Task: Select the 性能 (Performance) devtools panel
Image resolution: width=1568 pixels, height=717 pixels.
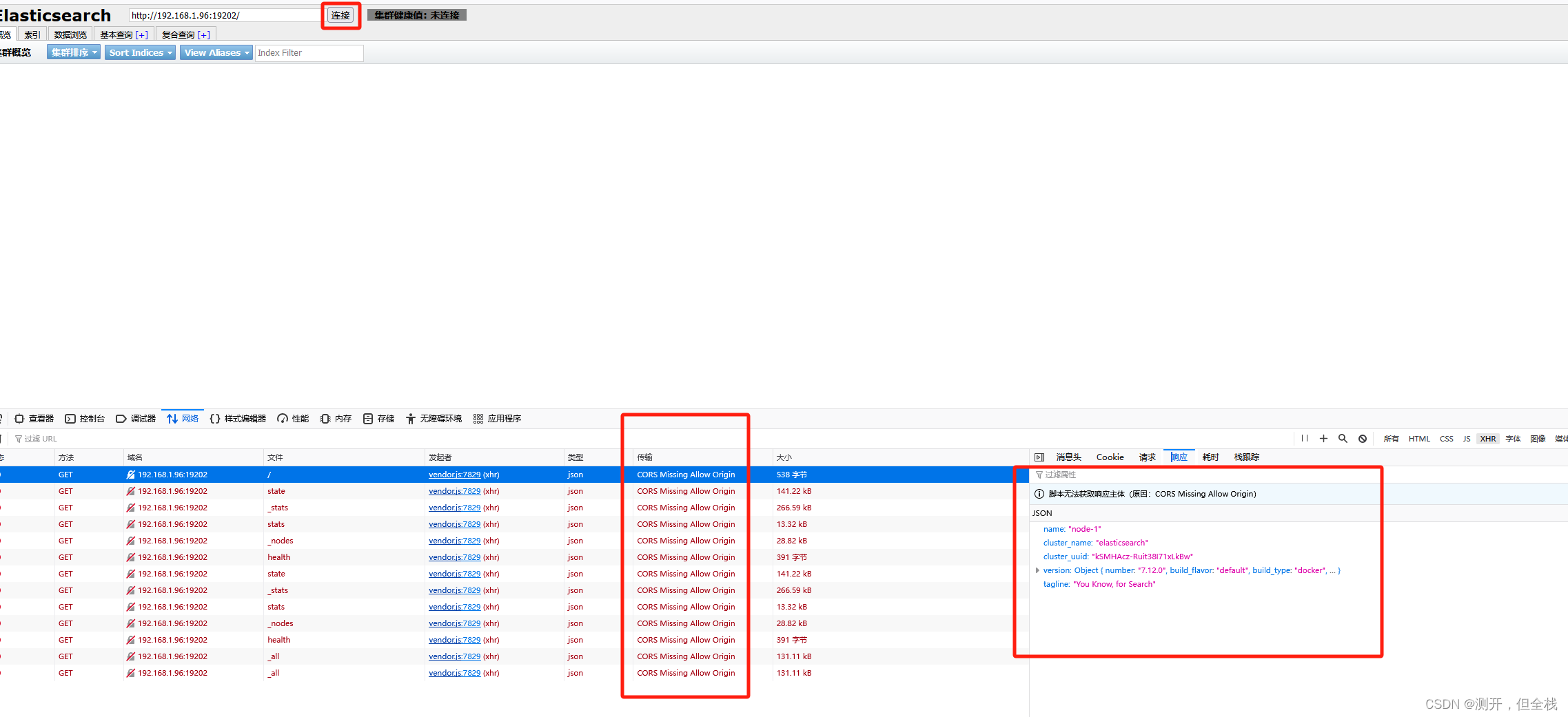Action: [x=292, y=418]
